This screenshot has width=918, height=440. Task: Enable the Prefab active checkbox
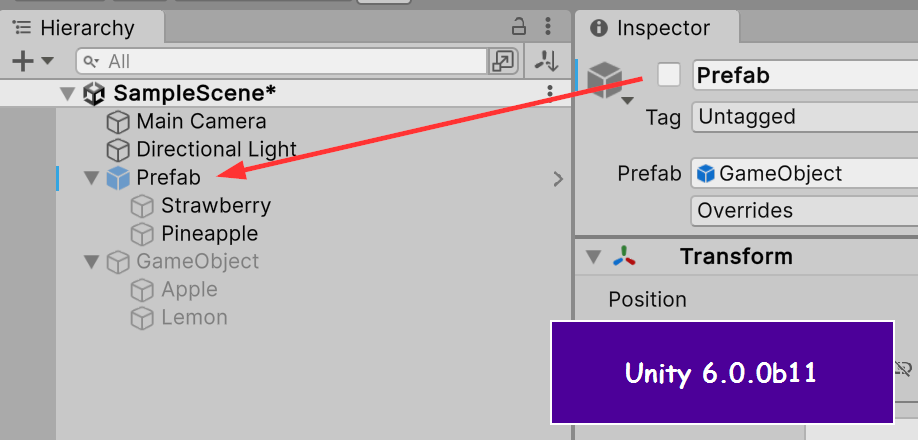[x=669, y=75]
